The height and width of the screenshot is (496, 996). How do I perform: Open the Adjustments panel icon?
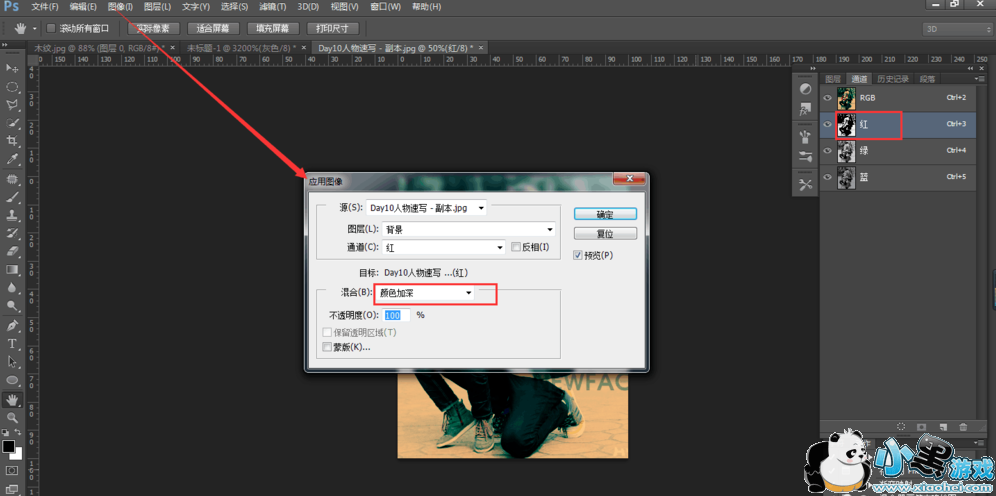[805, 89]
